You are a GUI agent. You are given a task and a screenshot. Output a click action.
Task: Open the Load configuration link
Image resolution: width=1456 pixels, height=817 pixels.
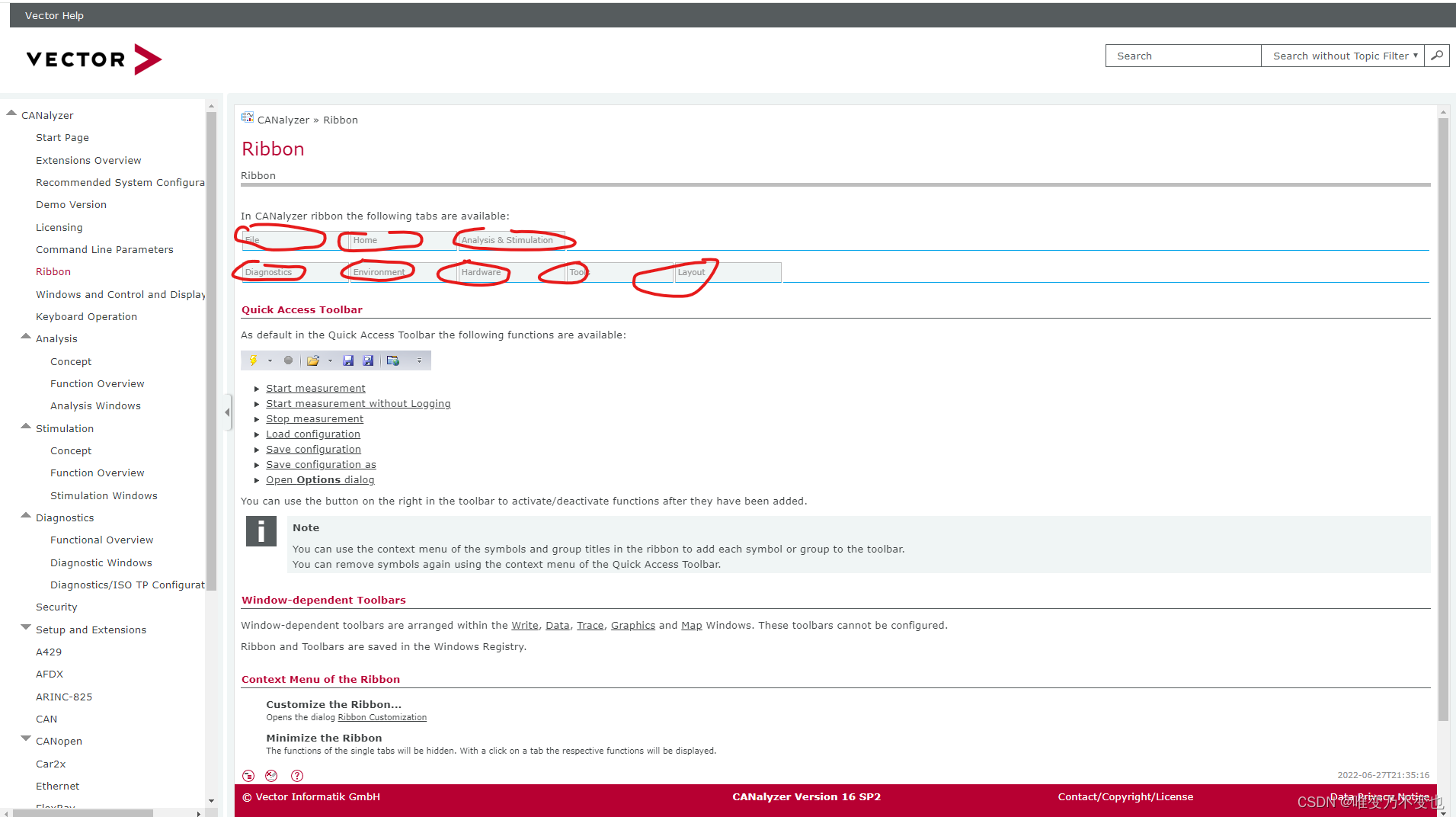point(313,434)
